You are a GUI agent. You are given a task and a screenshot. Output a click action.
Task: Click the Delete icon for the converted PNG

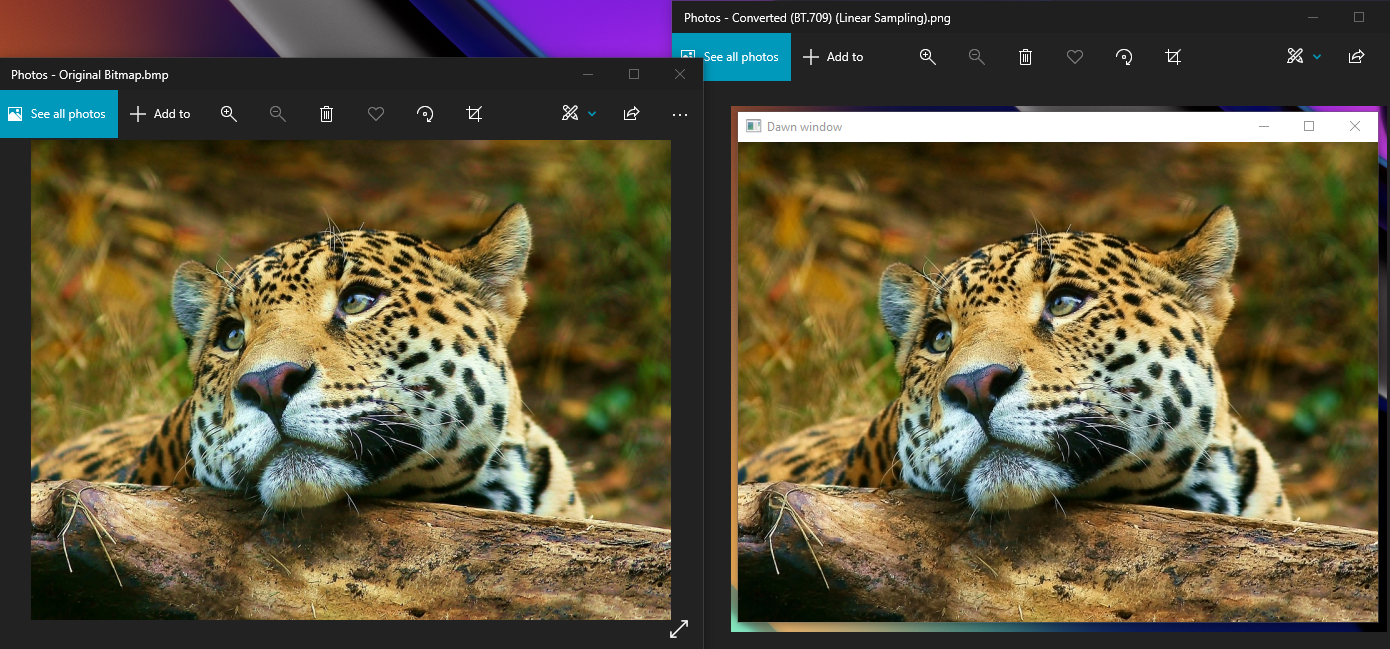click(x=1025, y=57)
